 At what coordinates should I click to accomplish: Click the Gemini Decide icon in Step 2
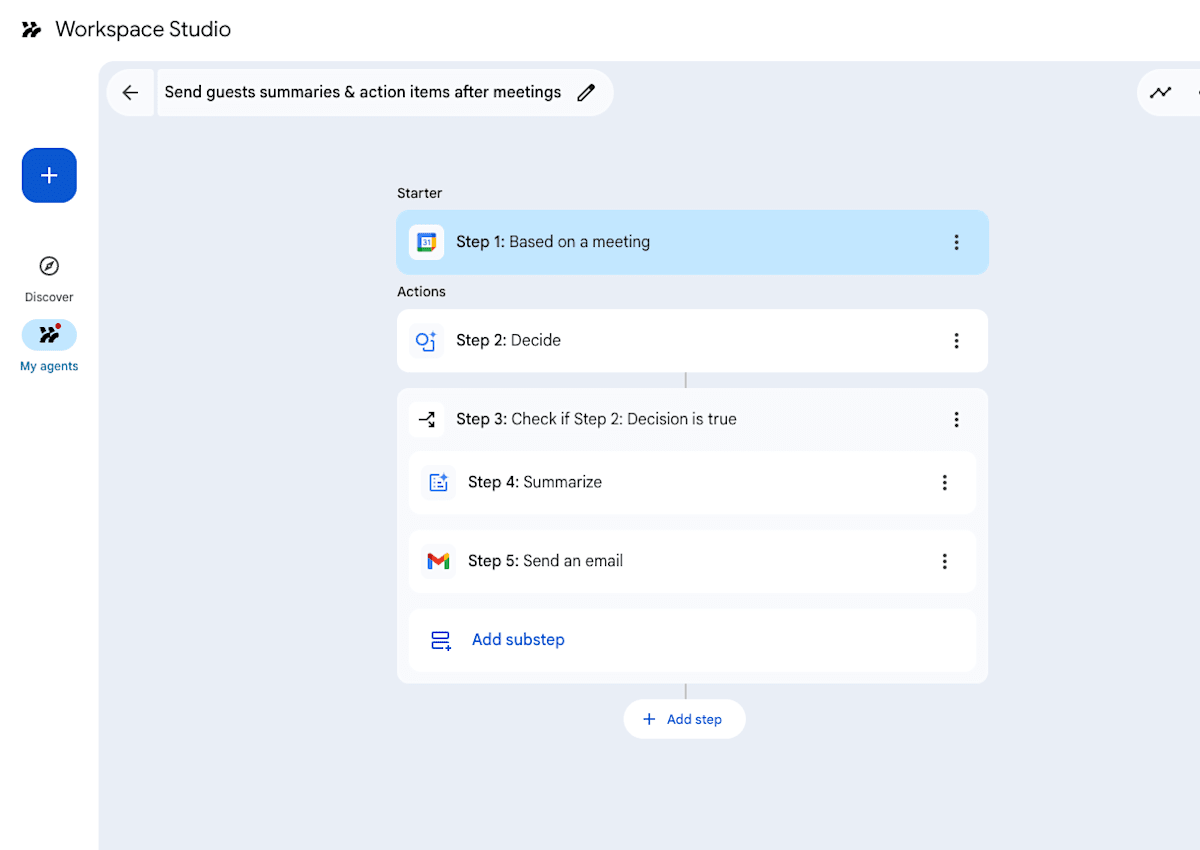pos(426,341)
